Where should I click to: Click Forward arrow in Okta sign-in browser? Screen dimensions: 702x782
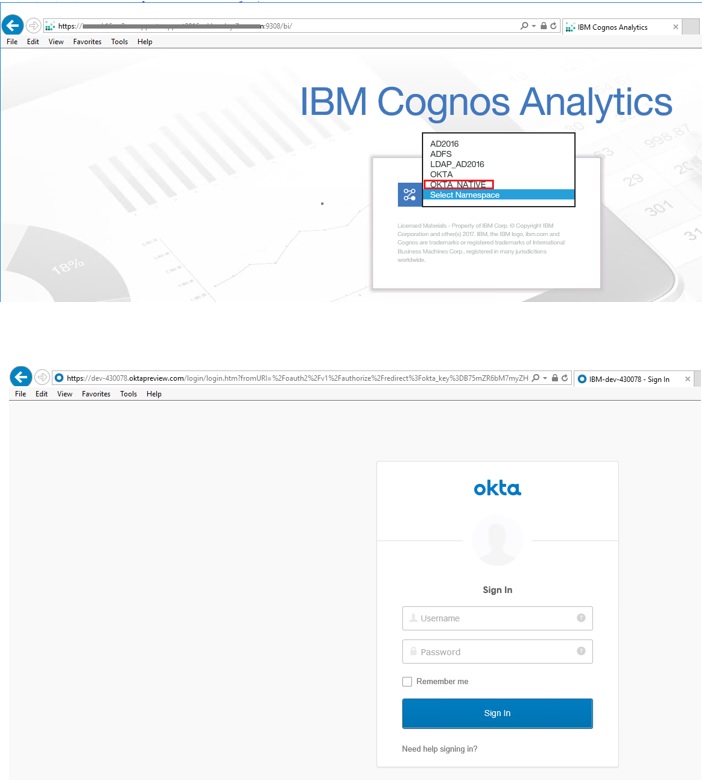(42, 378)
